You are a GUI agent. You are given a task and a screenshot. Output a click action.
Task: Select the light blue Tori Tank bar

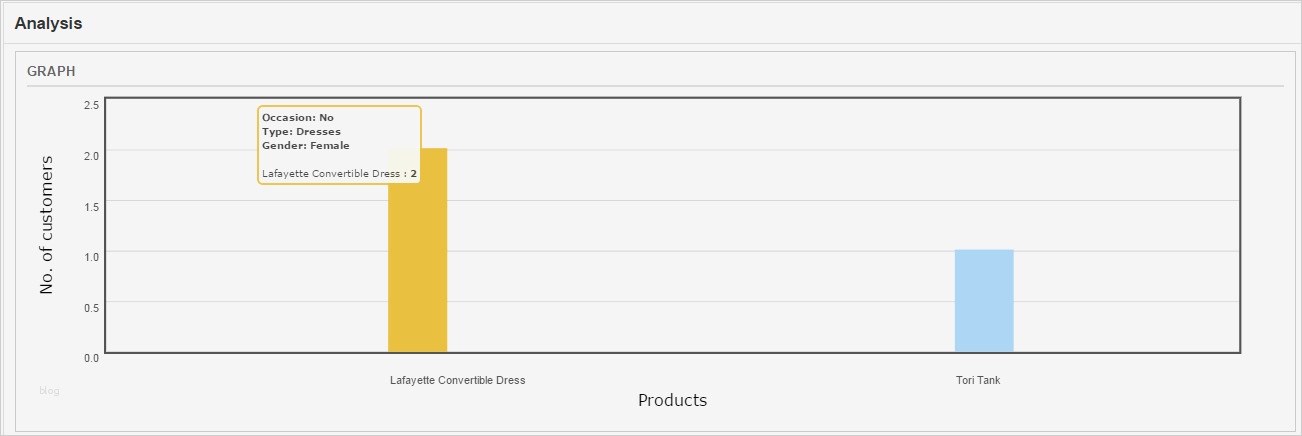(x=984, y=300)
